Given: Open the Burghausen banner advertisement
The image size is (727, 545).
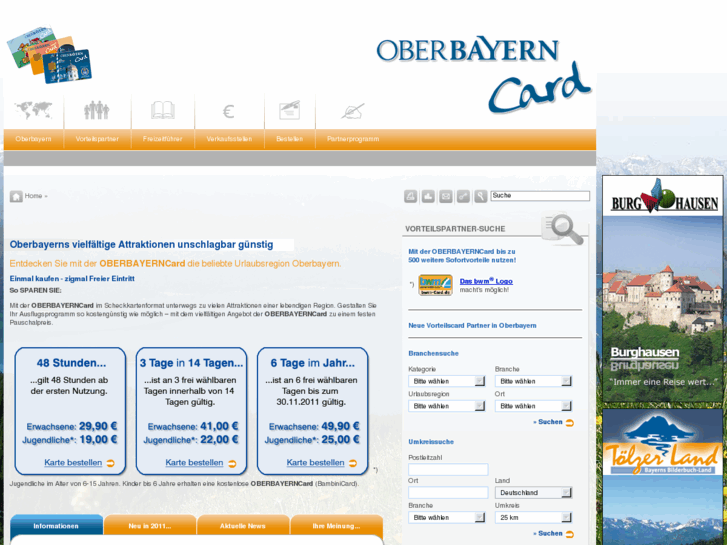Looking at the screenshot, I should (x=663, y=289).
